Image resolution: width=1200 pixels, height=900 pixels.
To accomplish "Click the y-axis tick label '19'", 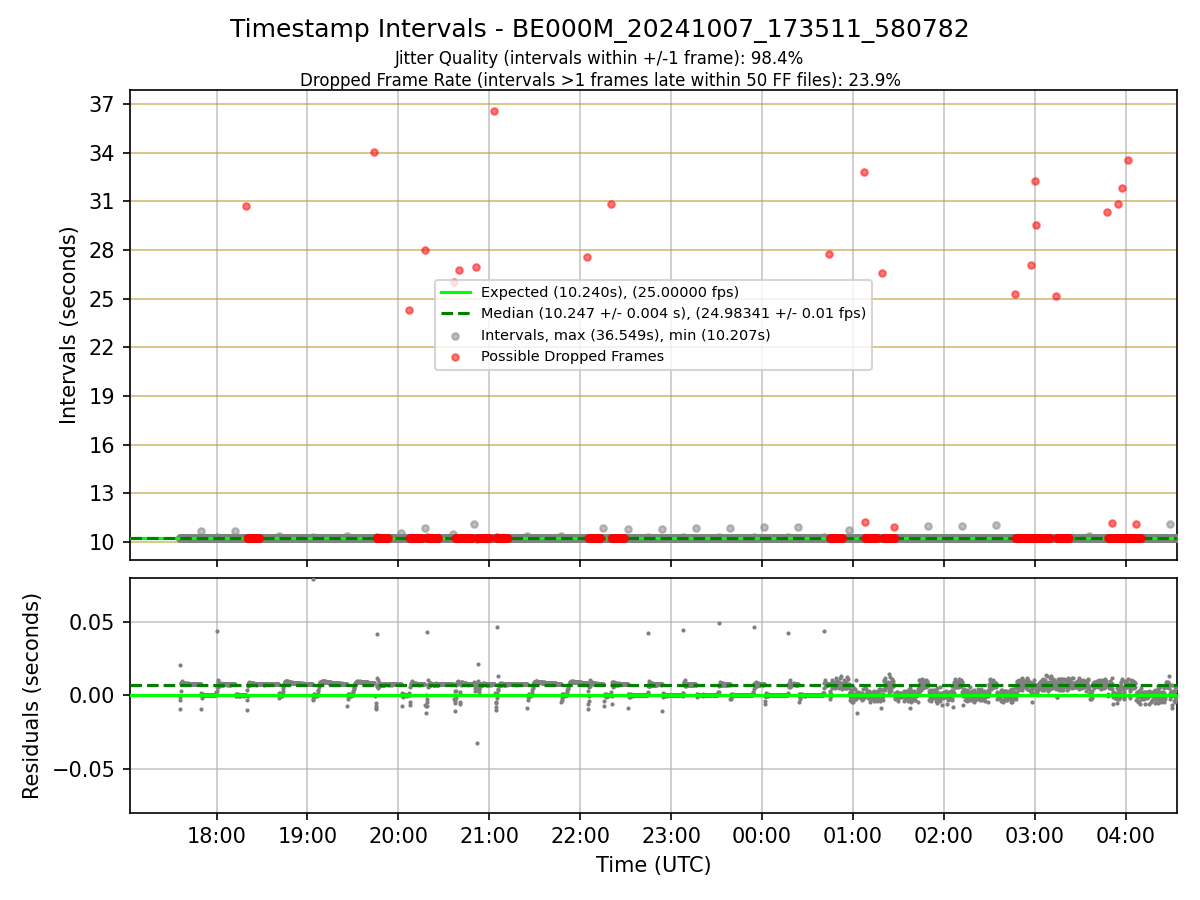I will [x=102, y=396].
